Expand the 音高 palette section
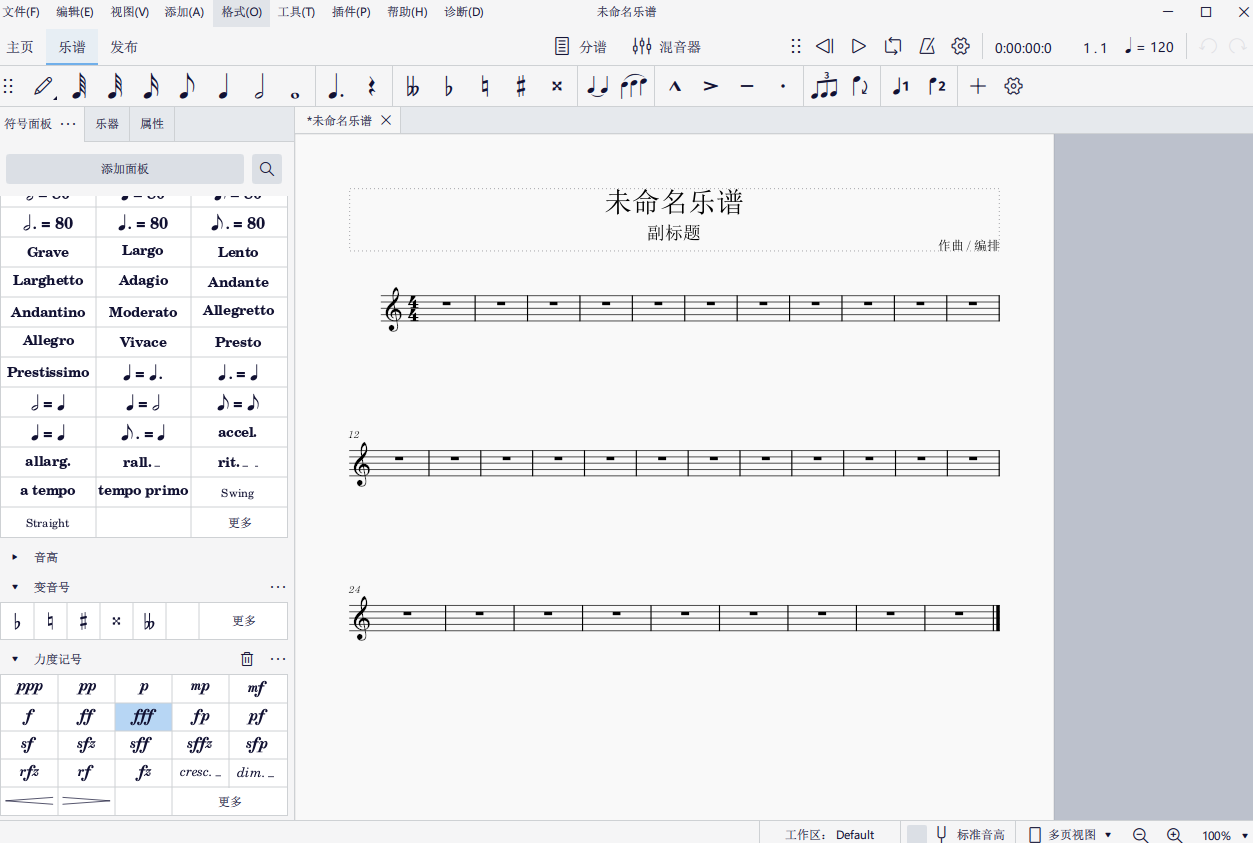This screenshot has height=843, width=1253. pyautogui.click(x=14, y=557)
